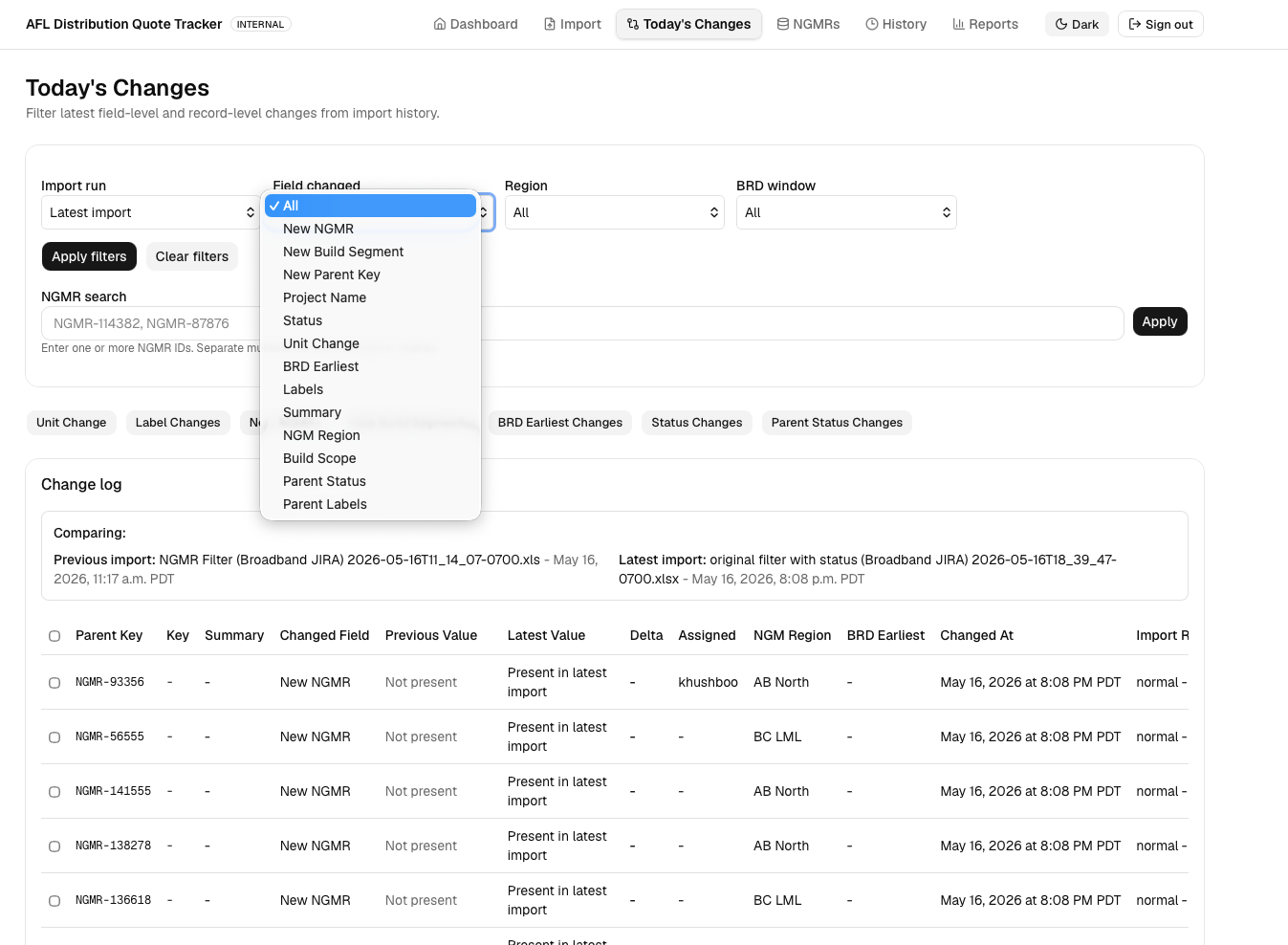The width and height of the screenshot is (1288, 945).
Task: Click the BRD Earliest Changes chip
Action: pyautogui.click(x=560, y=423)
